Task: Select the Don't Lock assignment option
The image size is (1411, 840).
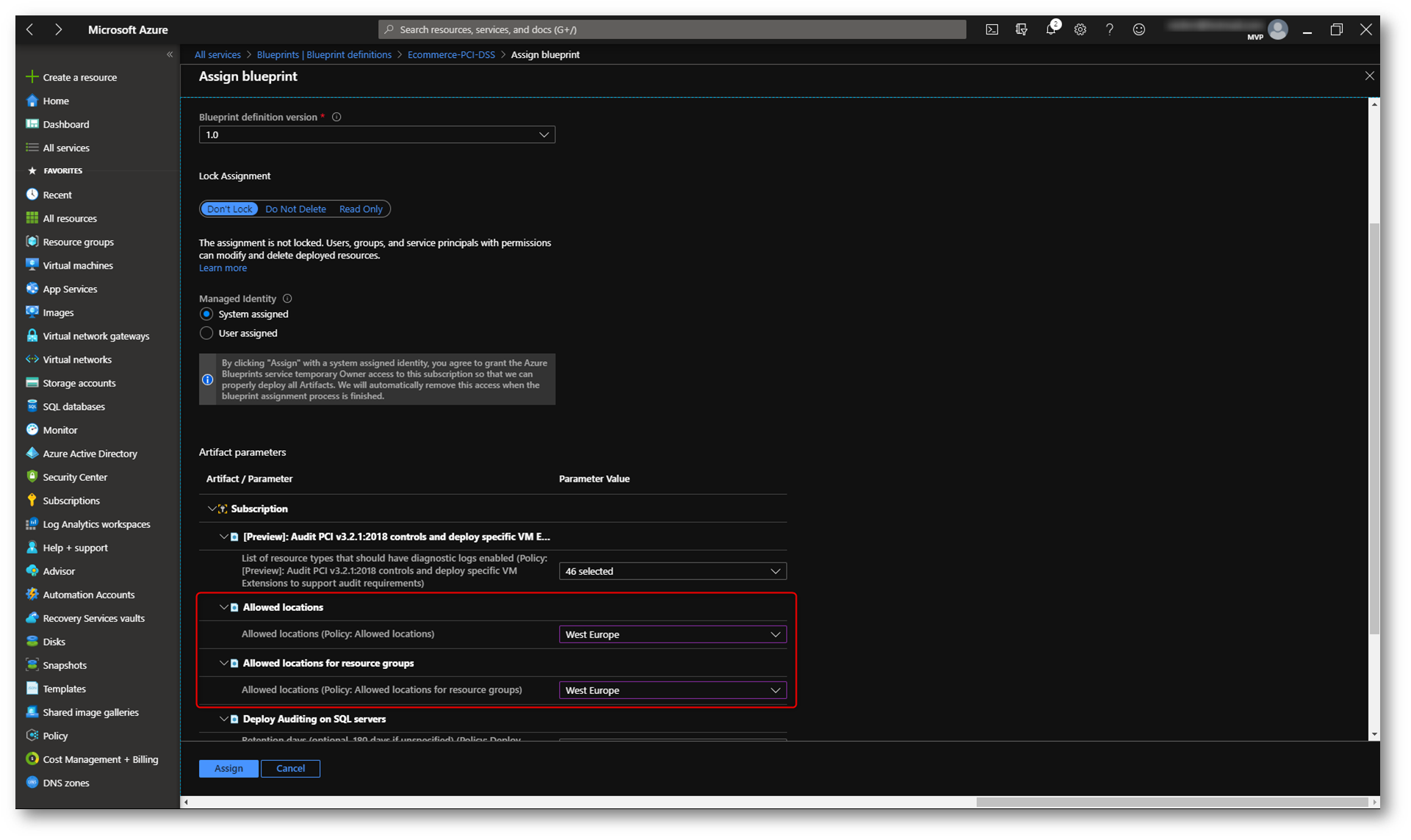Action: click(x=229, y=209)
